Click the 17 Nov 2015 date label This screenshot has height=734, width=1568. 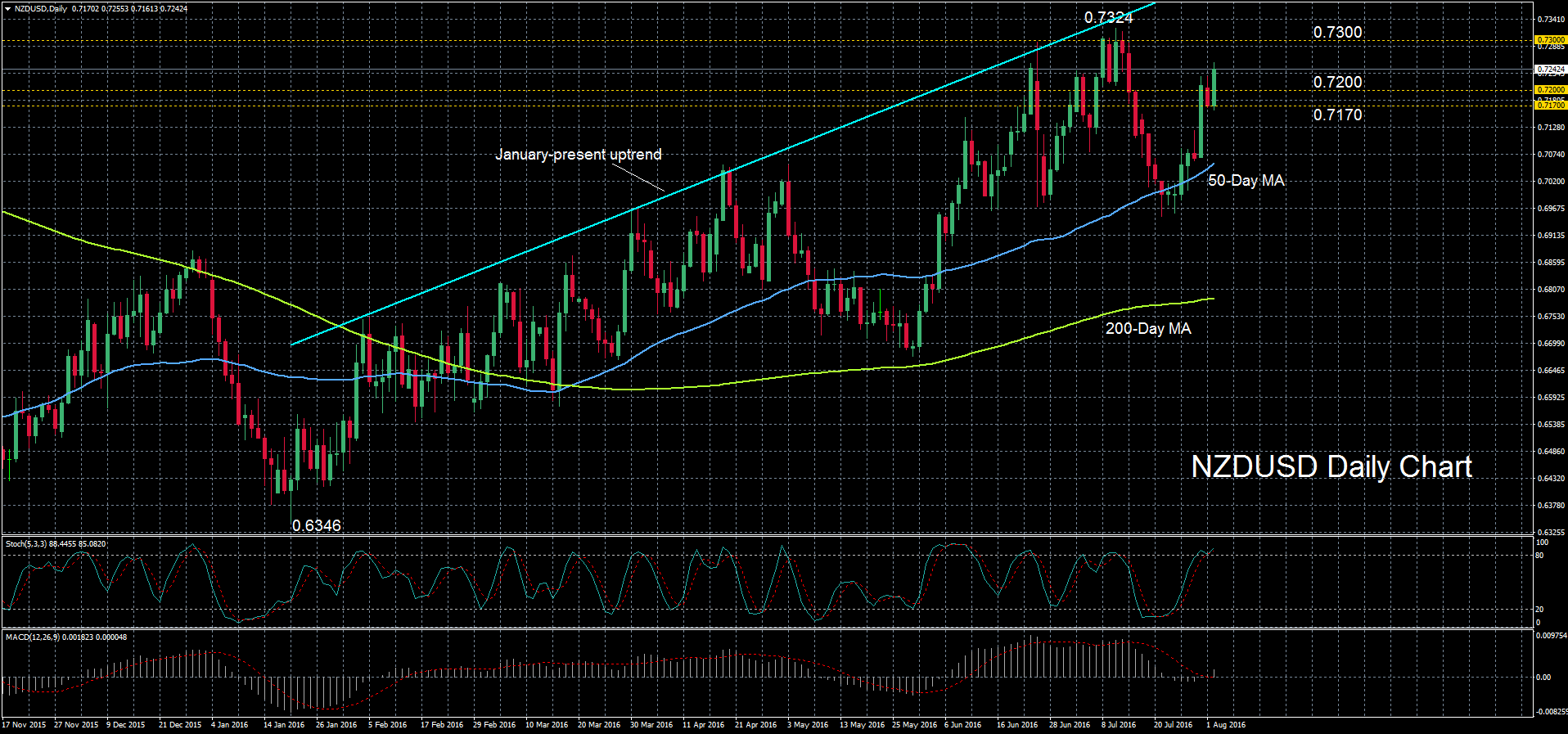click(24, 724)
